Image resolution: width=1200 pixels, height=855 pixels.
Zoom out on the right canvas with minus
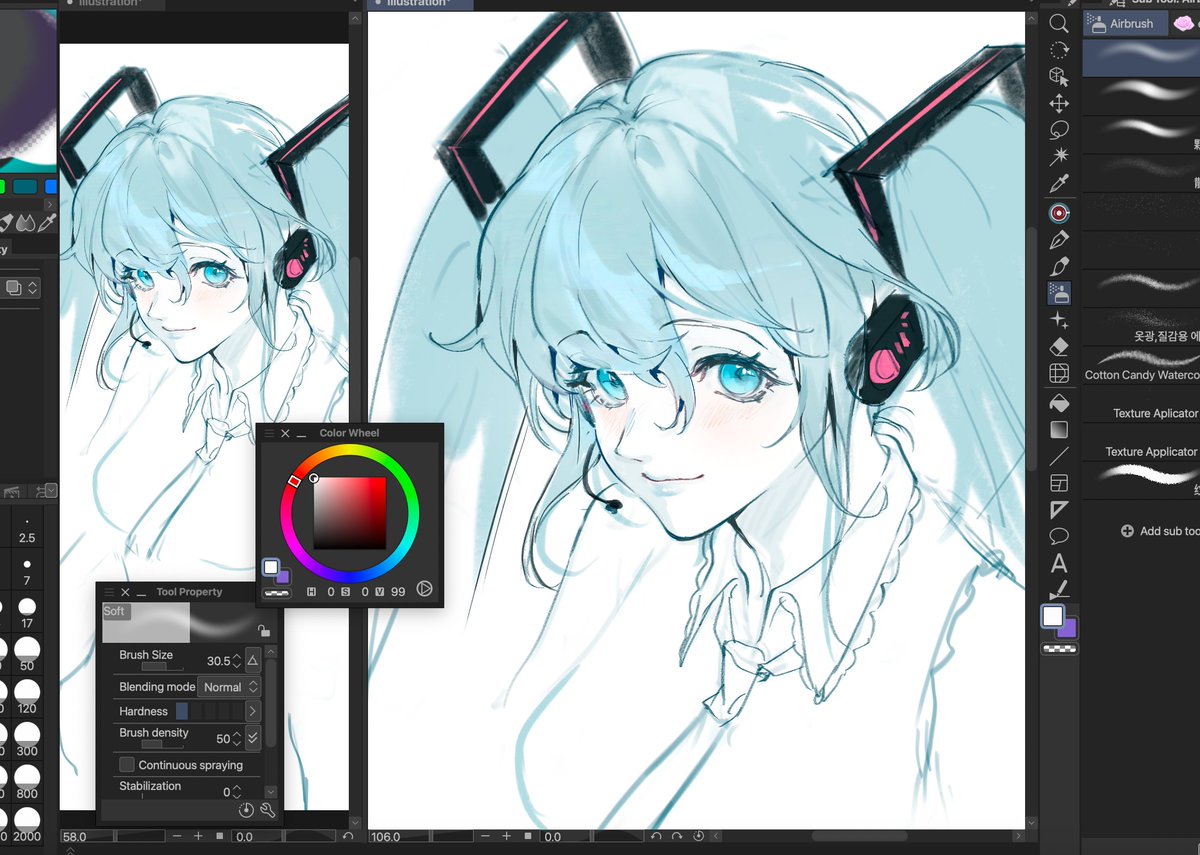click(x=484, y=836)
